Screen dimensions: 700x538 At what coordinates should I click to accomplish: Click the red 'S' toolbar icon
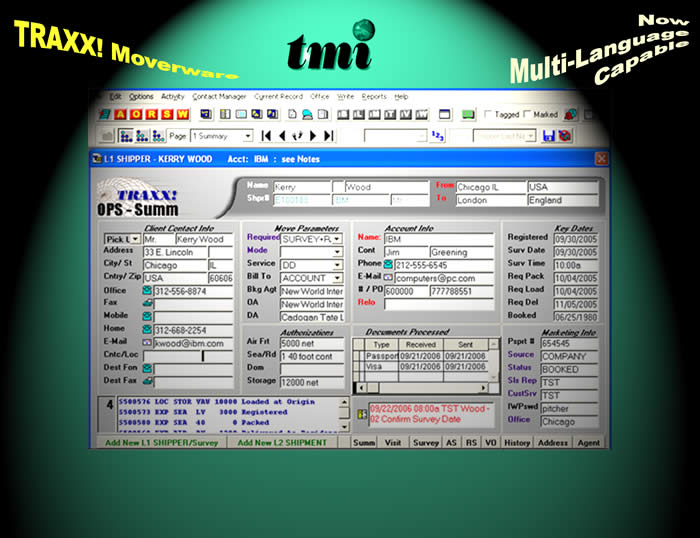tap(167, 114)
